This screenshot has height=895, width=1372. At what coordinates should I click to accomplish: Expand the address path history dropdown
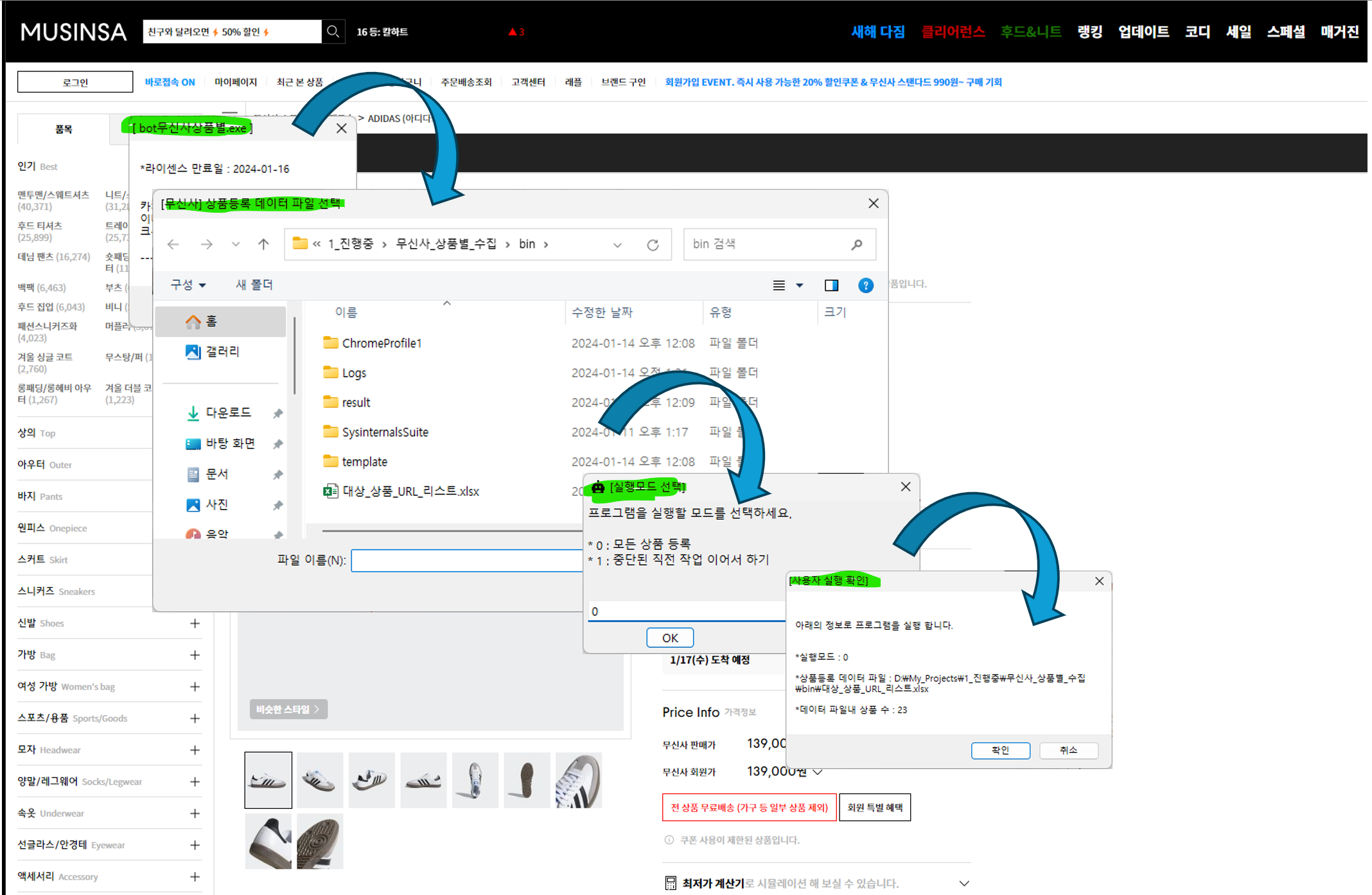point(617,245)
